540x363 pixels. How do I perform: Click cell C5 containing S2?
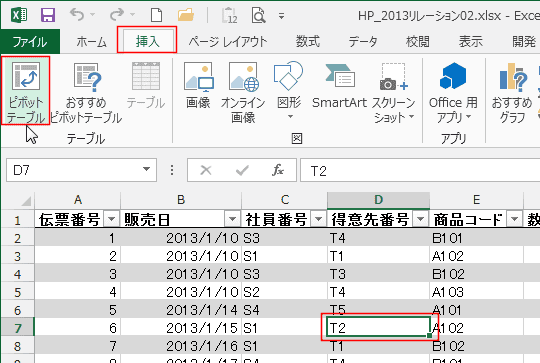pyautogui.click(x=284, y=292)
